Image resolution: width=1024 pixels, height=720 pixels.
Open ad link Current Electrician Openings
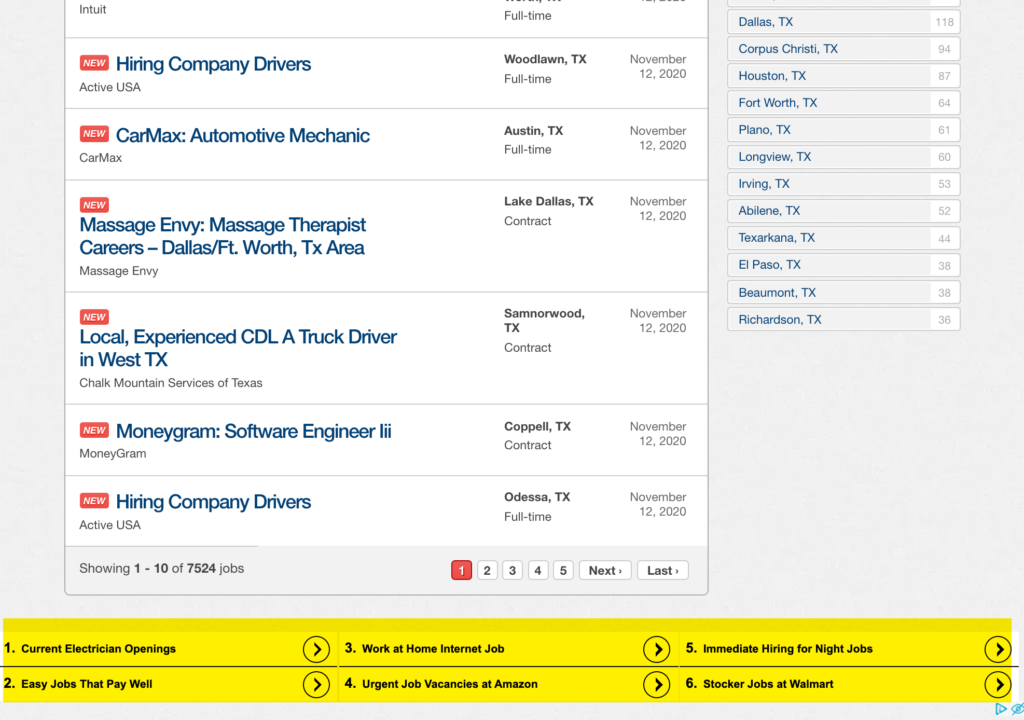pos(98,649)
